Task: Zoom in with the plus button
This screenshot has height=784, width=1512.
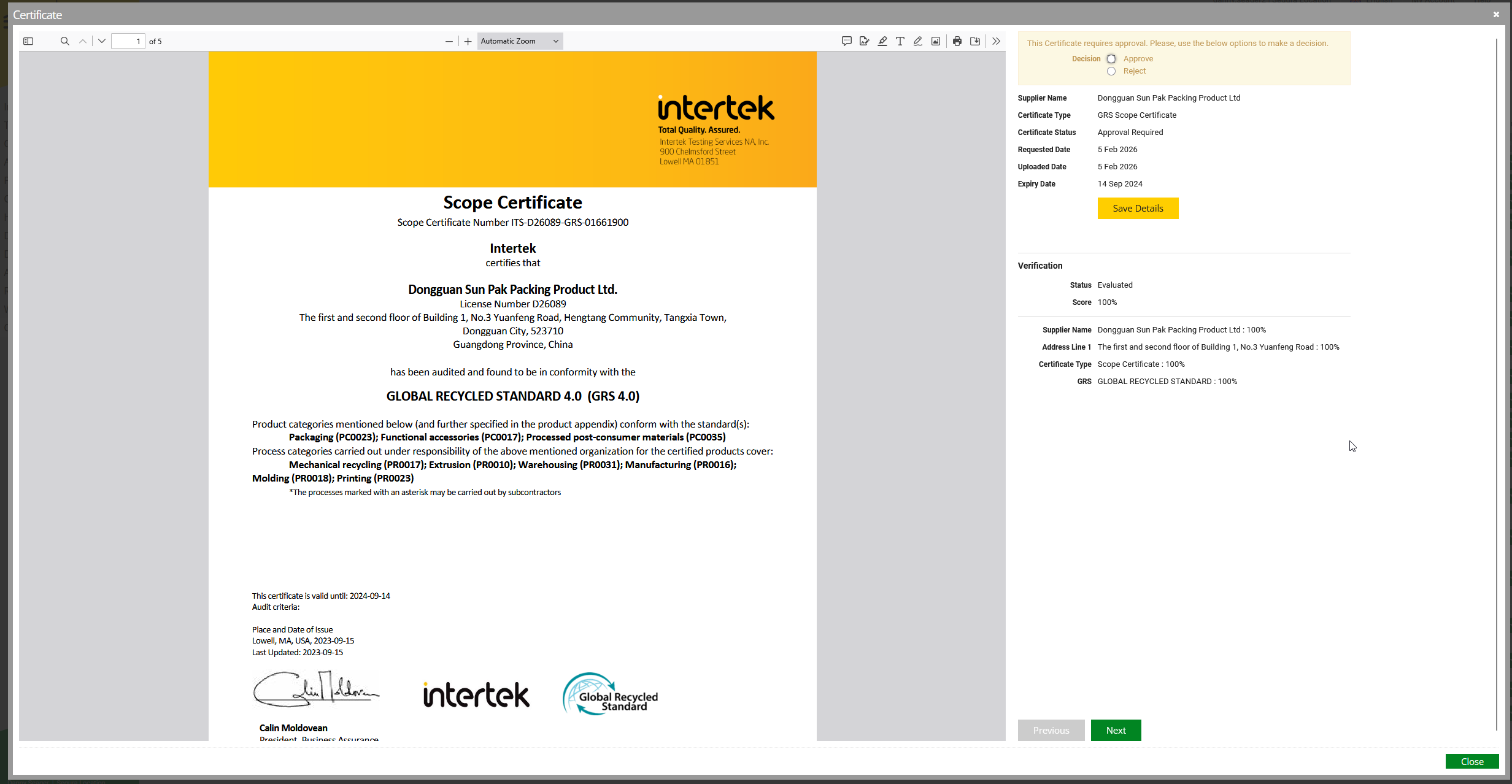Action: 468,41
